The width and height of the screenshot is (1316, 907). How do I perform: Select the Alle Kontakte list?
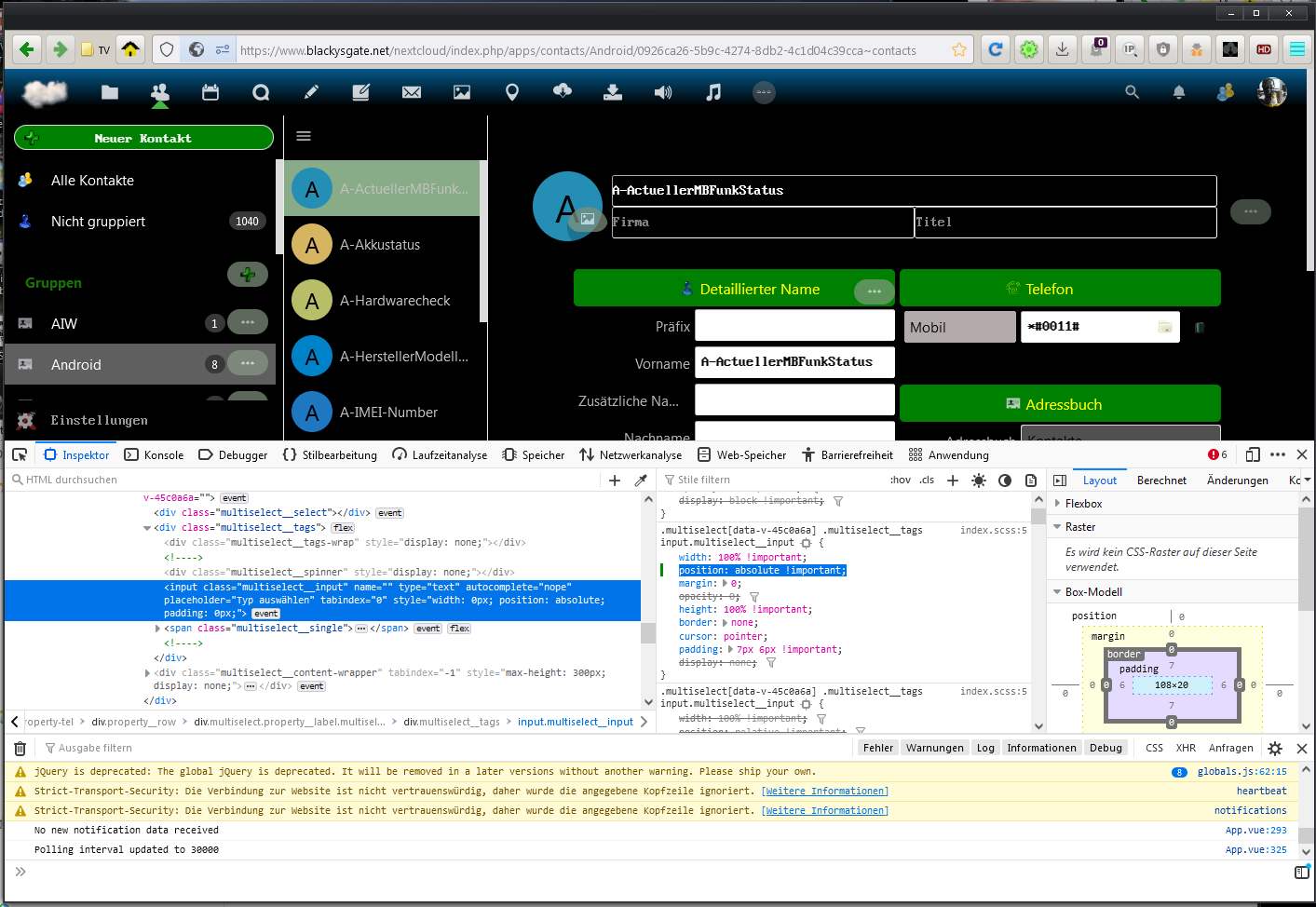point(140,181)
